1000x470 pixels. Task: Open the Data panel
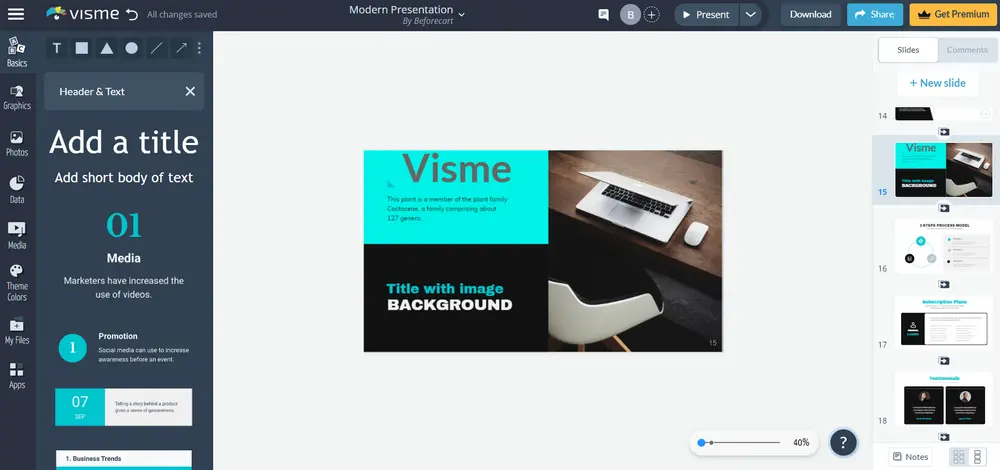pos(17,191)
